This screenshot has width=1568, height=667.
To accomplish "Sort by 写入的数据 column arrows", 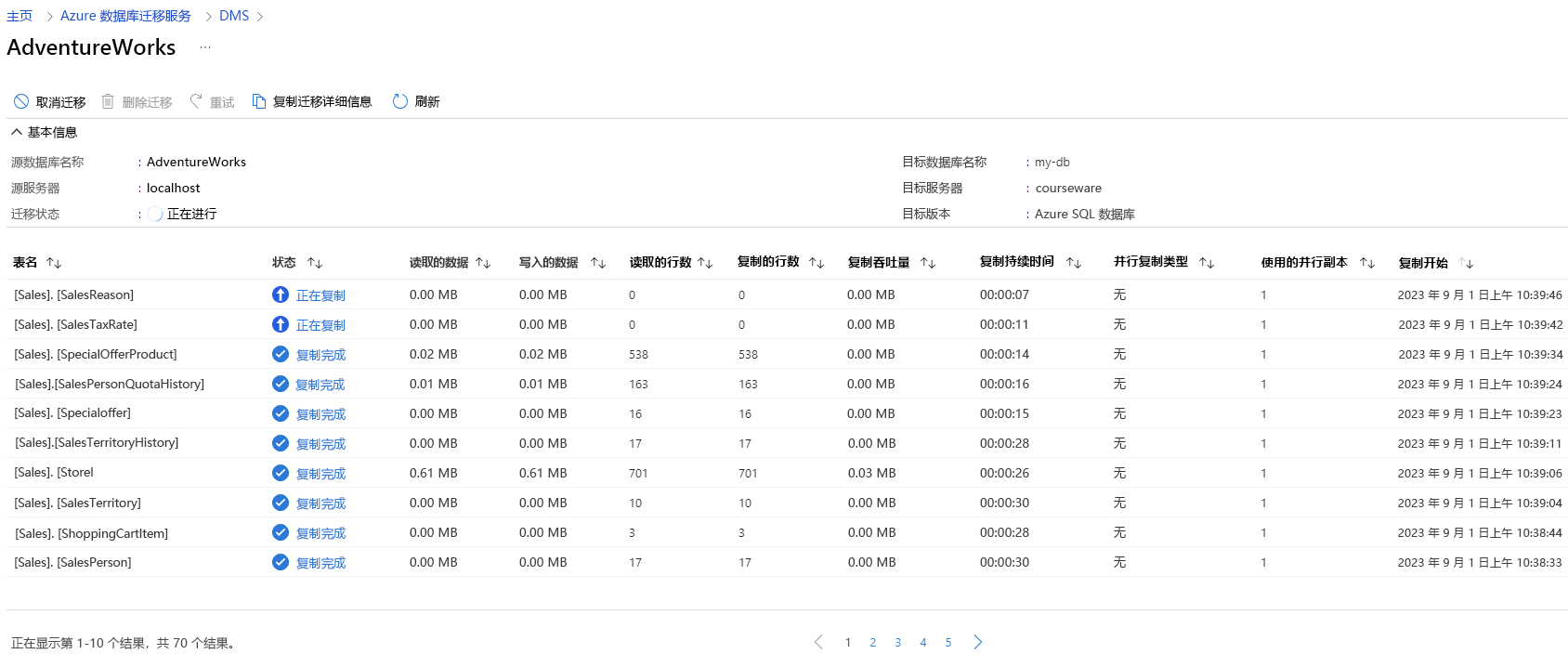I will coord(598,263).
